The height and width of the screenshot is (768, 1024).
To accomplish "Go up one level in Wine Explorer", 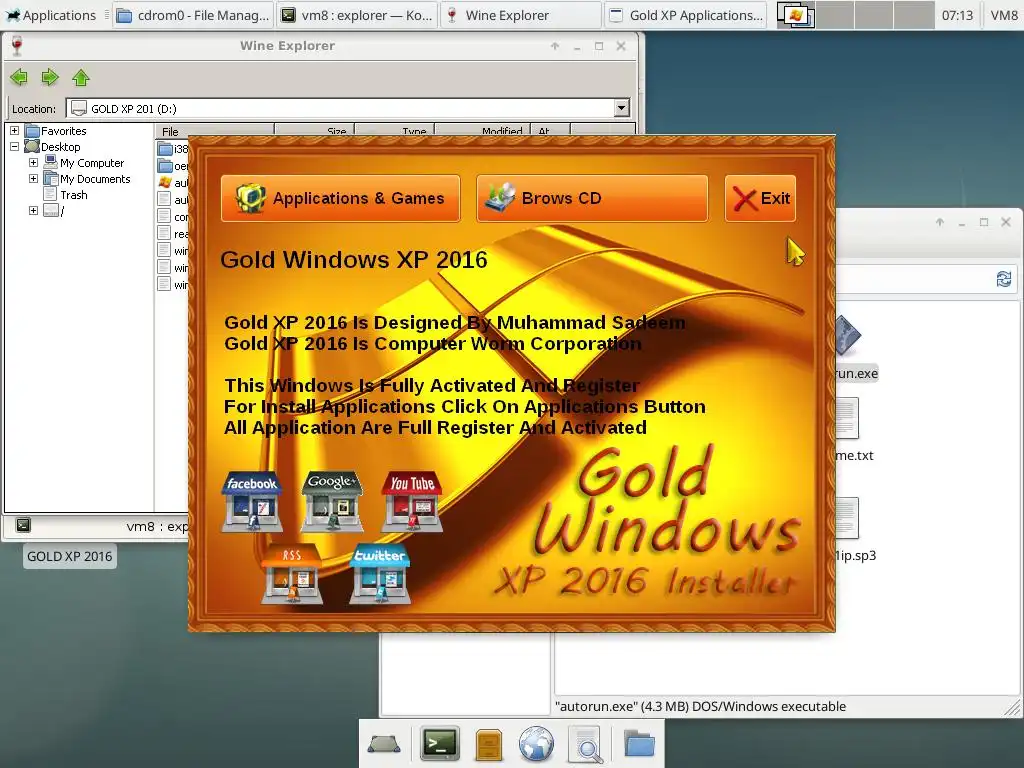I will pos(81,78).
